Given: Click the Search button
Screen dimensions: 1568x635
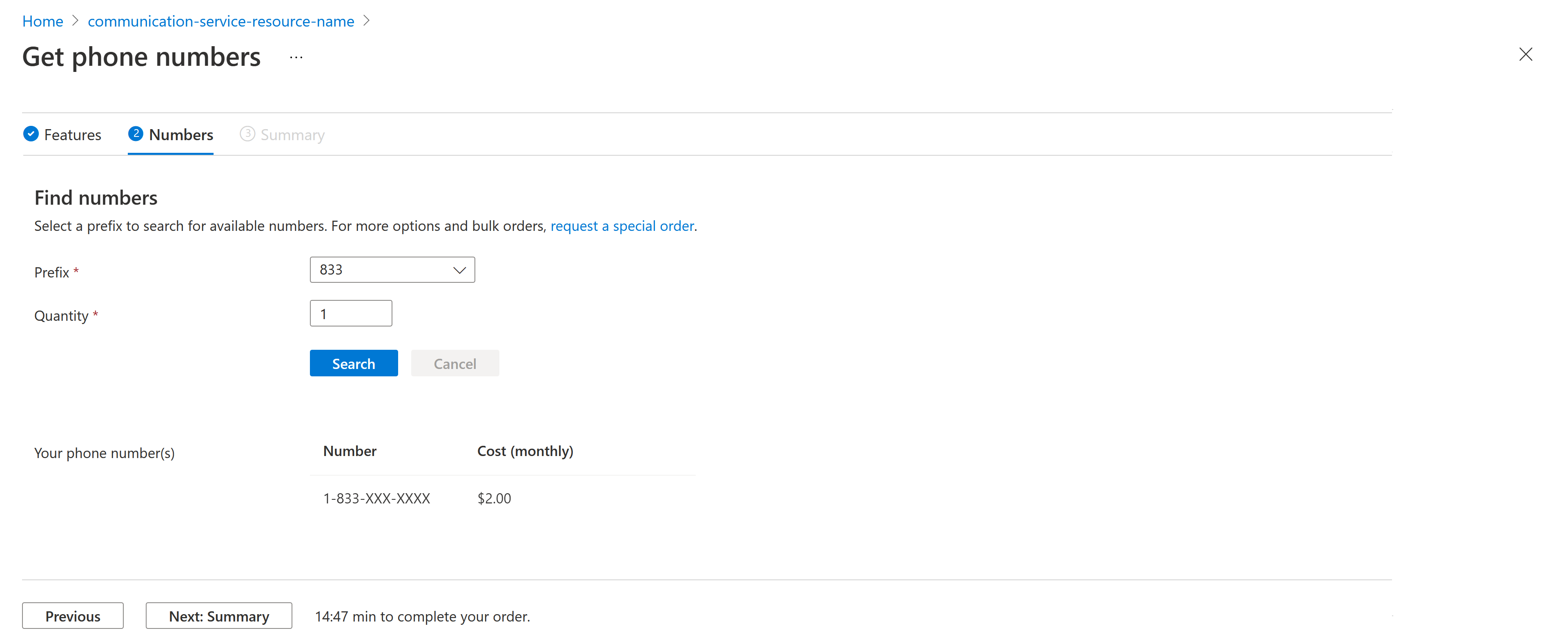Looking at the screenshot, I should (354, 363).
